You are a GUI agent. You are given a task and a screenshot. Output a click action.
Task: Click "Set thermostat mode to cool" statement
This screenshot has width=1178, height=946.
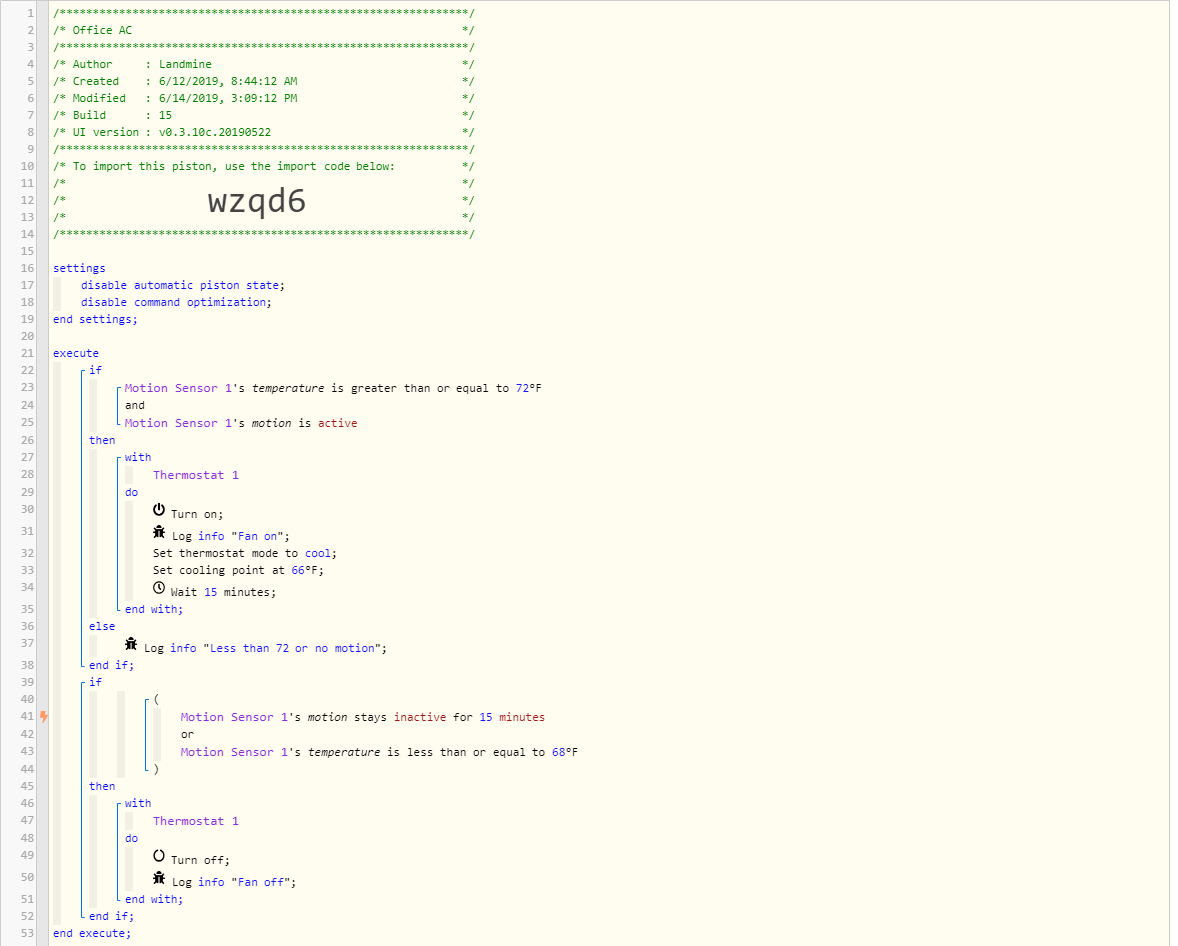pos(245,553)
